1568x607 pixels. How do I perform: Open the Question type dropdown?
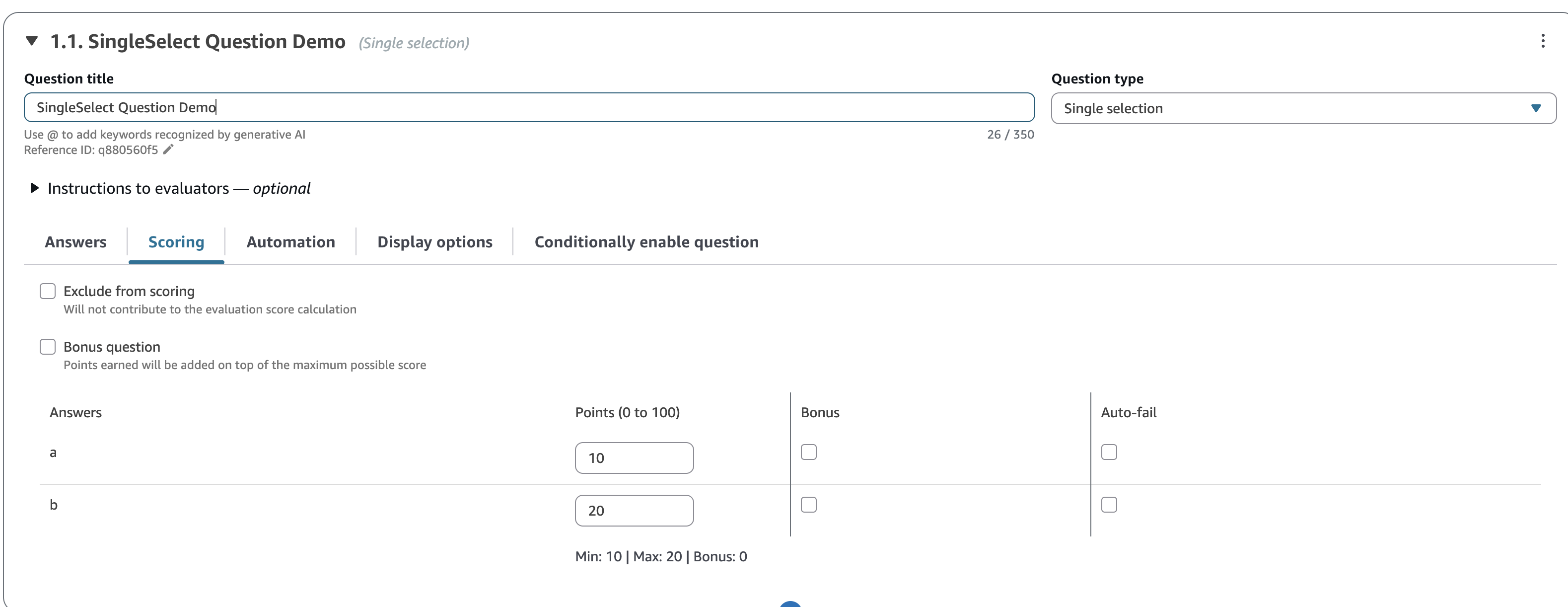1303,108
